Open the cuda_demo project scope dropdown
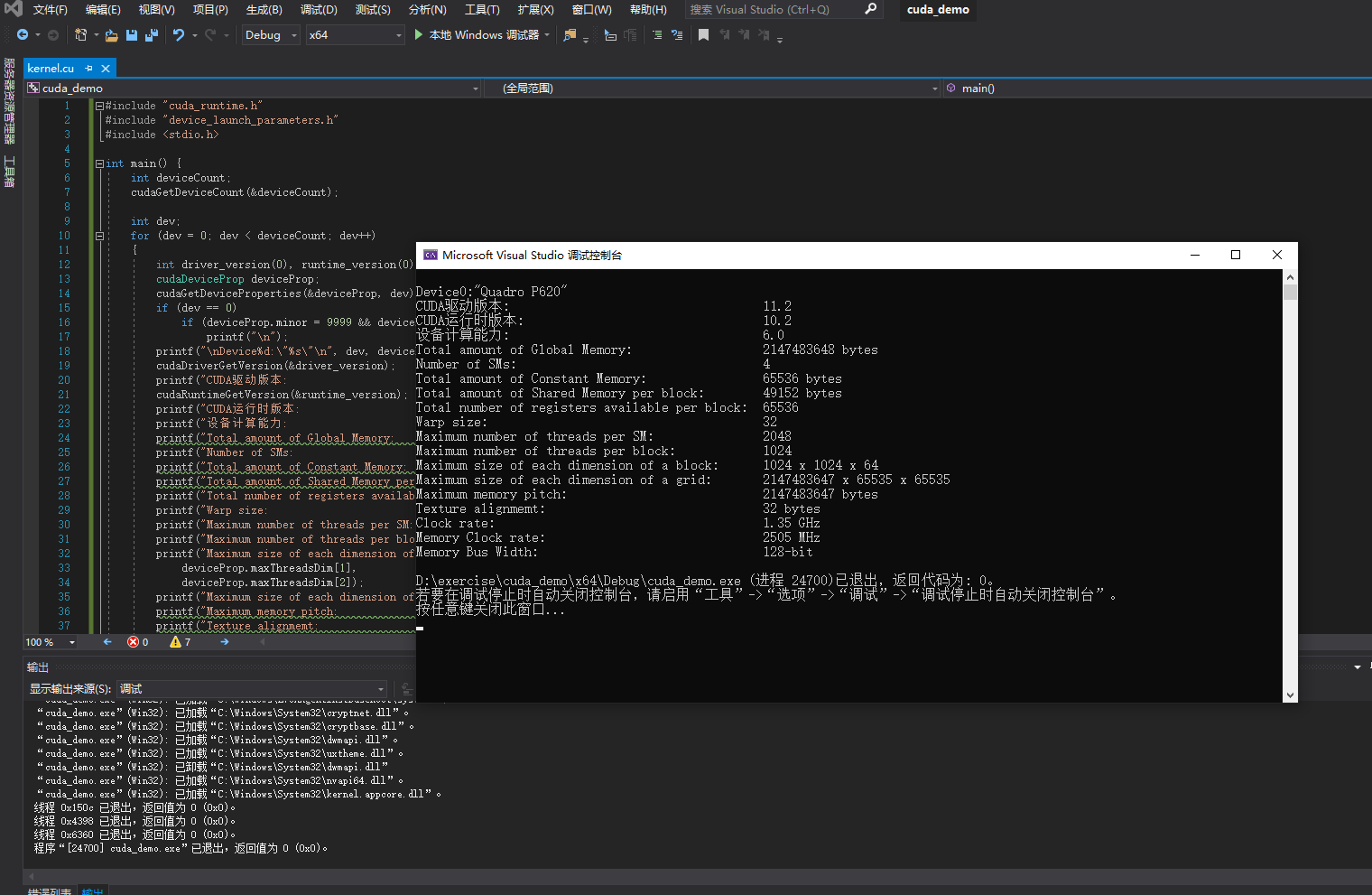 (x=253, y=89)
